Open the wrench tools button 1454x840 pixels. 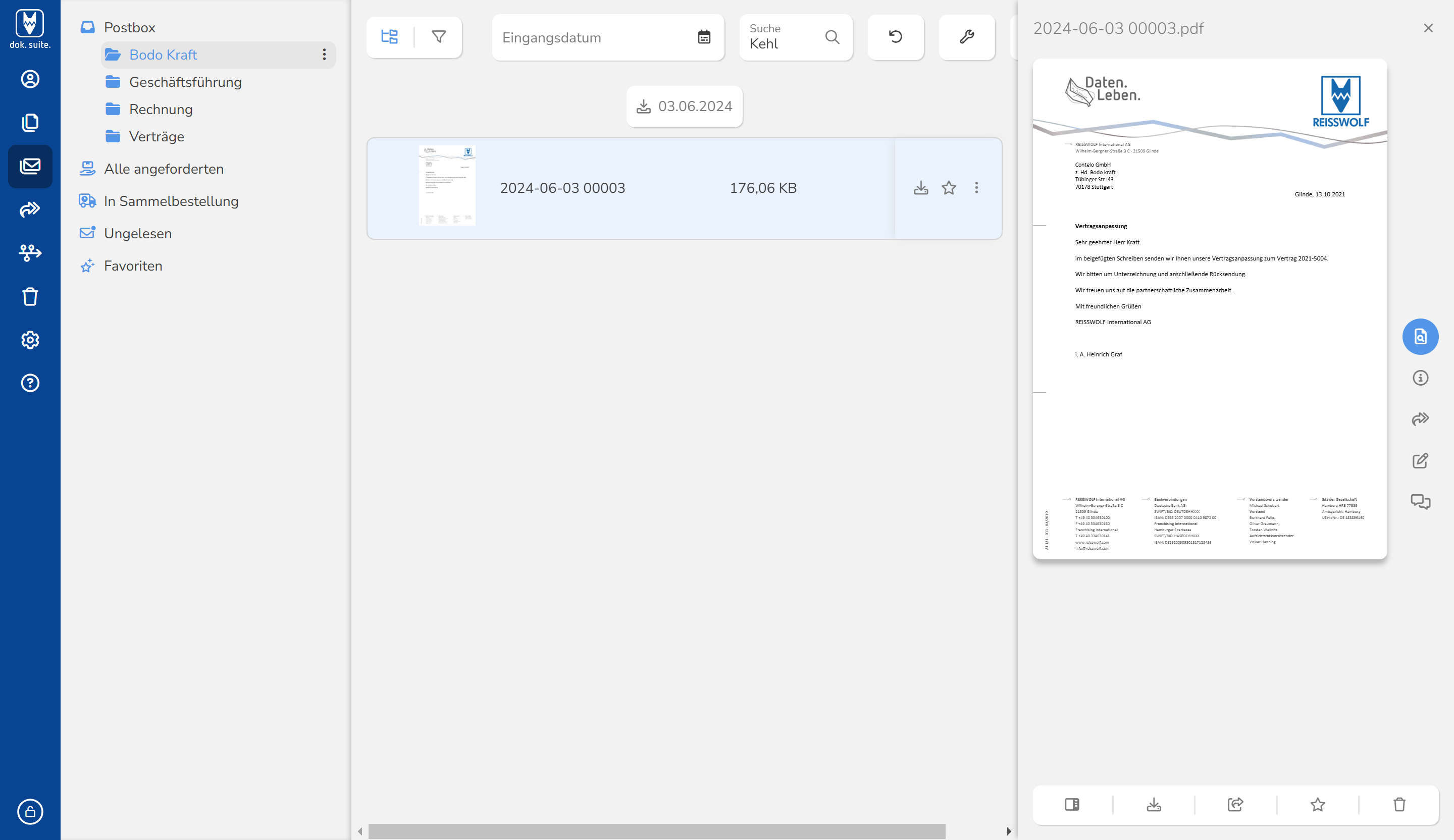(x=966, y=37)
